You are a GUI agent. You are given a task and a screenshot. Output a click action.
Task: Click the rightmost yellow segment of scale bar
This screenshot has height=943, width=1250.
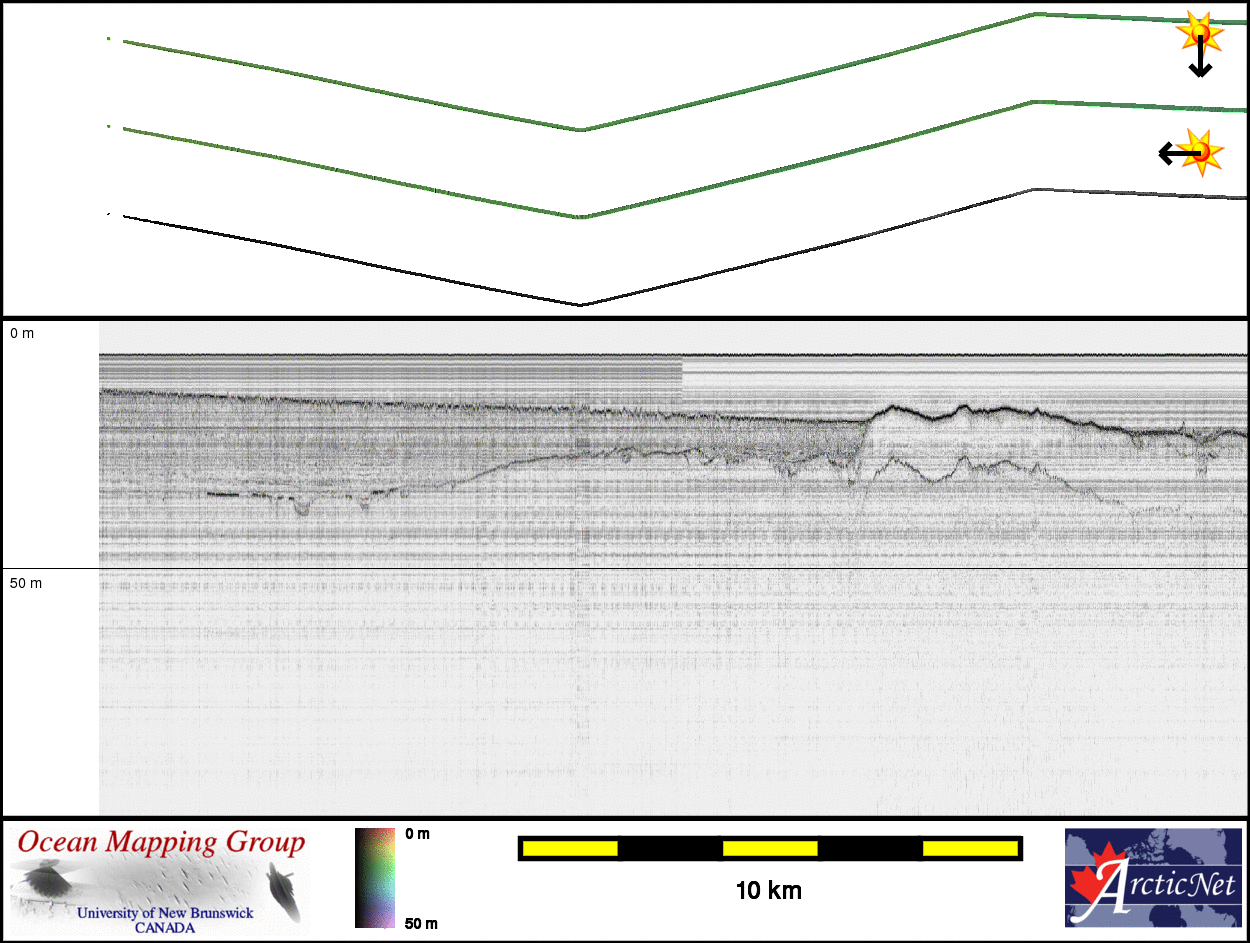pos(969,848)
